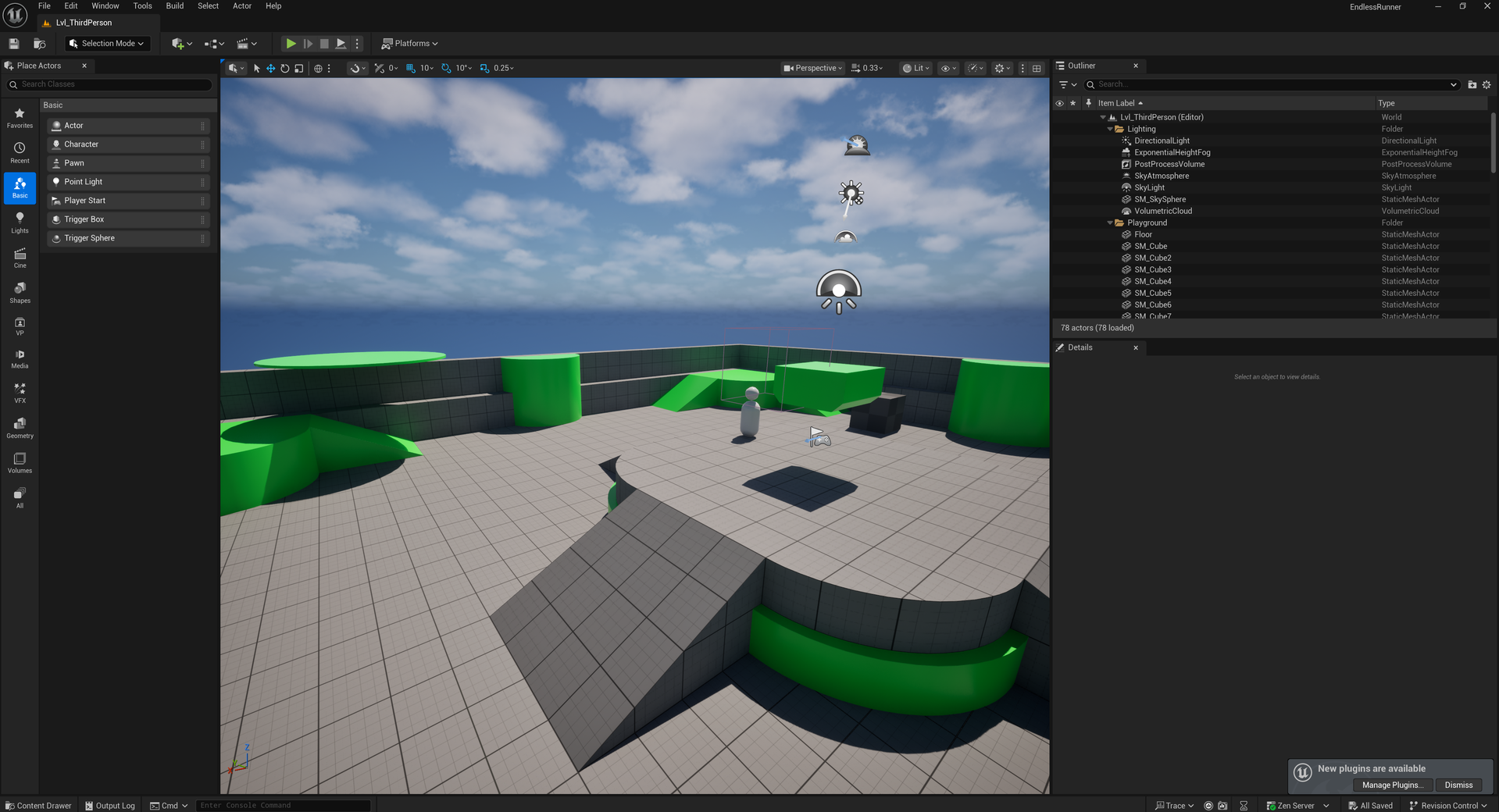Open the VFX category in Place Actors

click(x=20, y=393)
